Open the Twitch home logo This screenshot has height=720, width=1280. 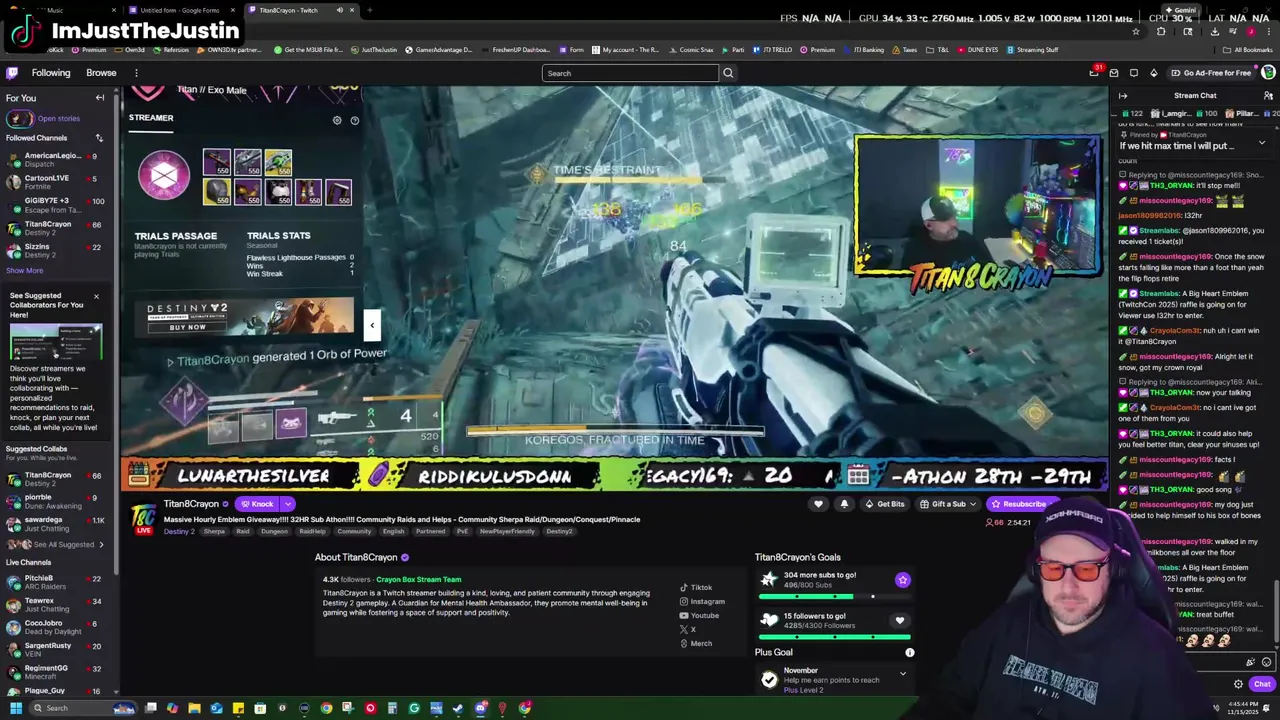coord(12,73)
